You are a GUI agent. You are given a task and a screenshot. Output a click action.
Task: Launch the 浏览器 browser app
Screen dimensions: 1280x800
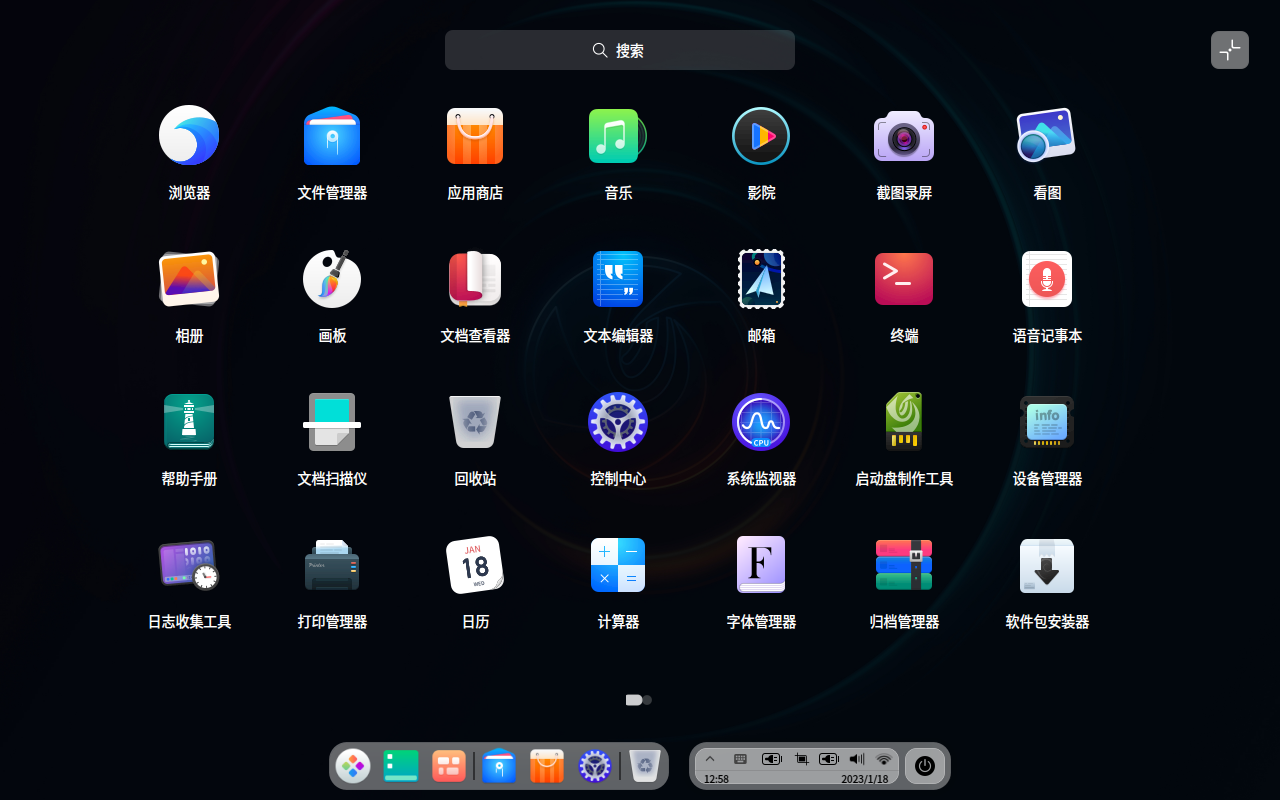click(x=188, y=135)
